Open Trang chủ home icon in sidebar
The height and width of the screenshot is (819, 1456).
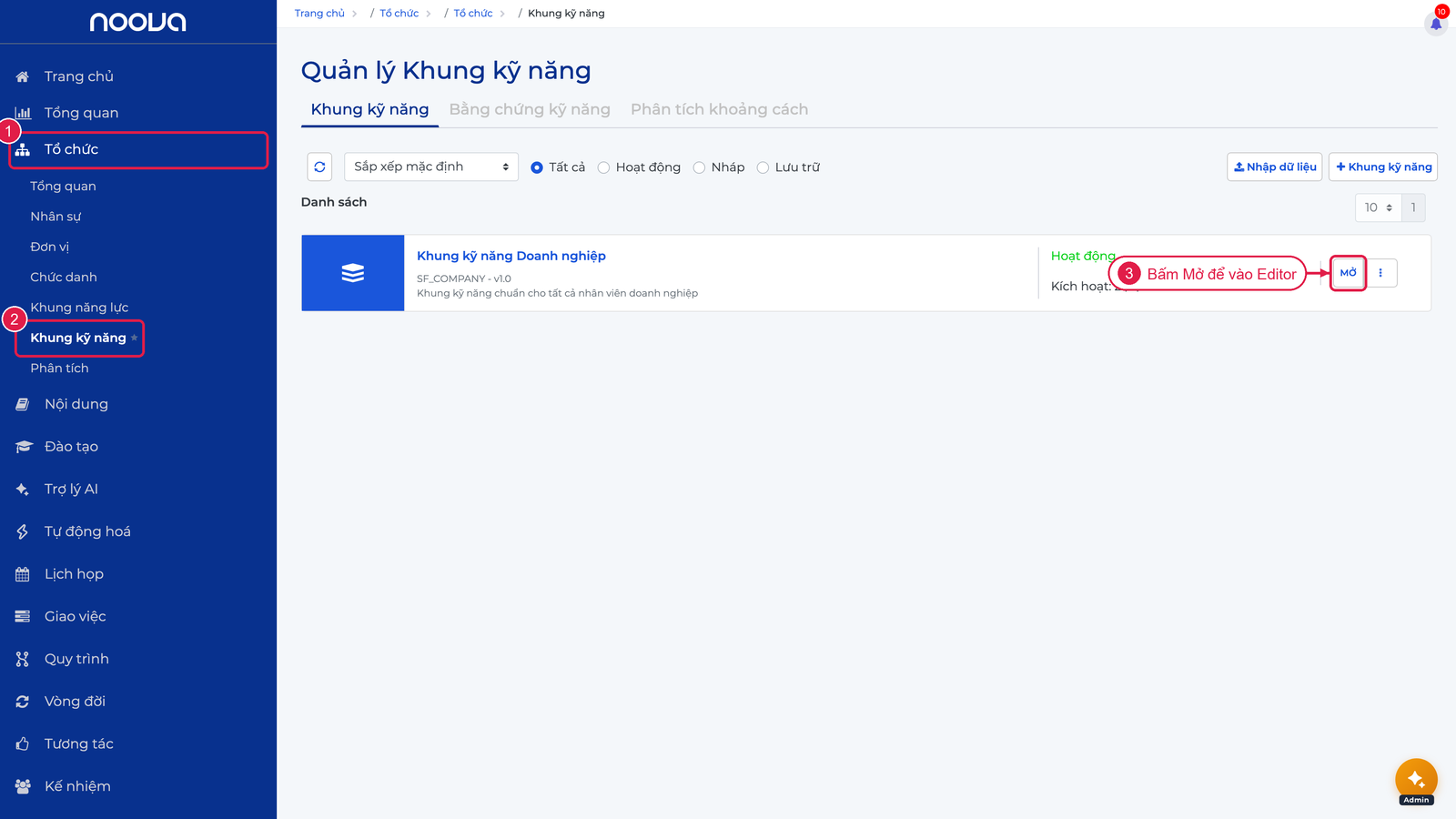click(23, 76)
